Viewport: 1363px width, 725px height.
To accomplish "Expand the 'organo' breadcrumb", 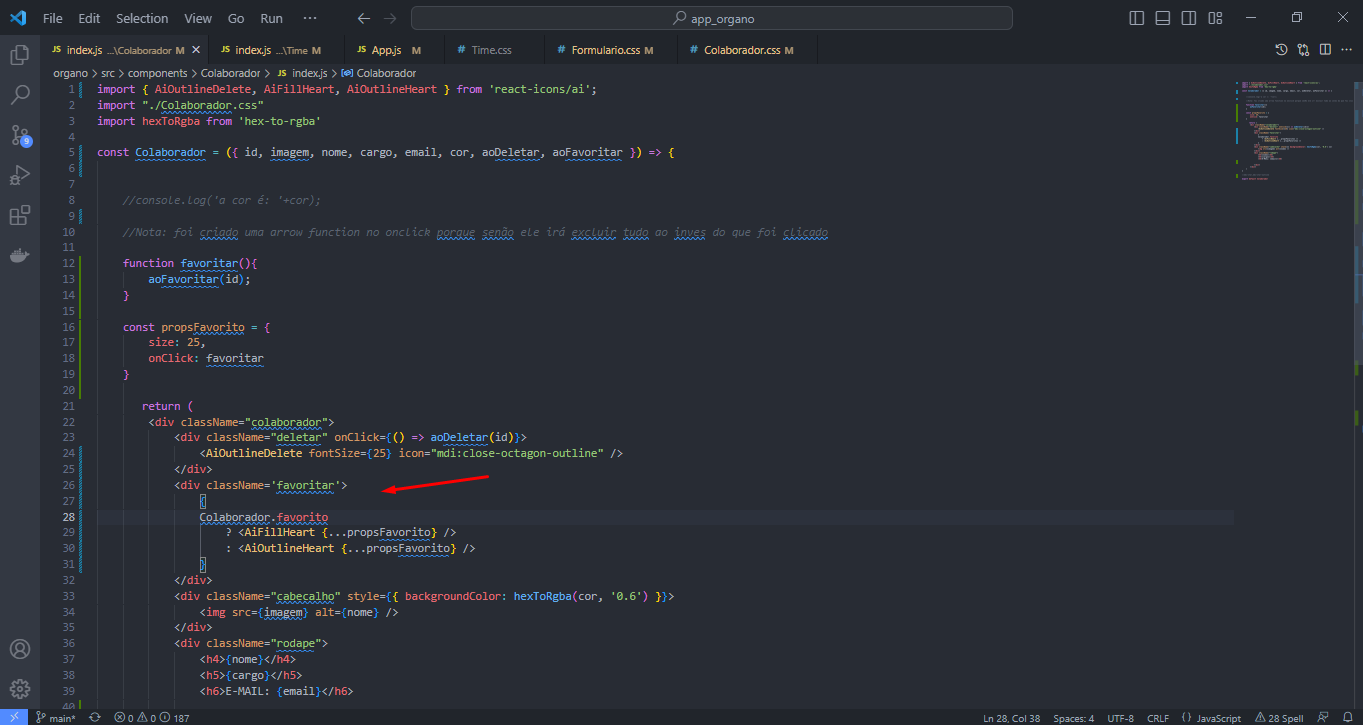I will coord(70,73).
